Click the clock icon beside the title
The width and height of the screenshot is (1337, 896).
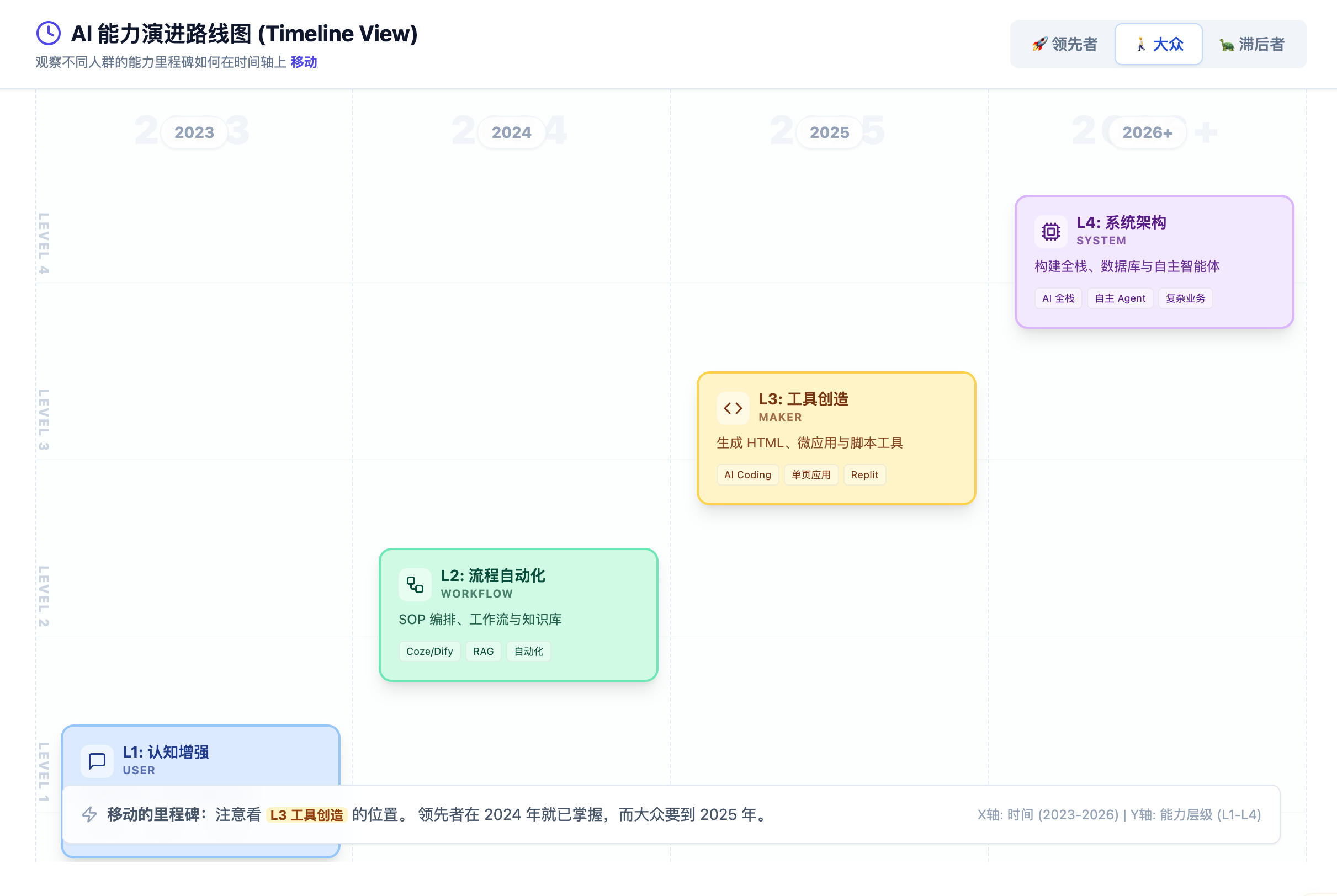pos(49,33)
